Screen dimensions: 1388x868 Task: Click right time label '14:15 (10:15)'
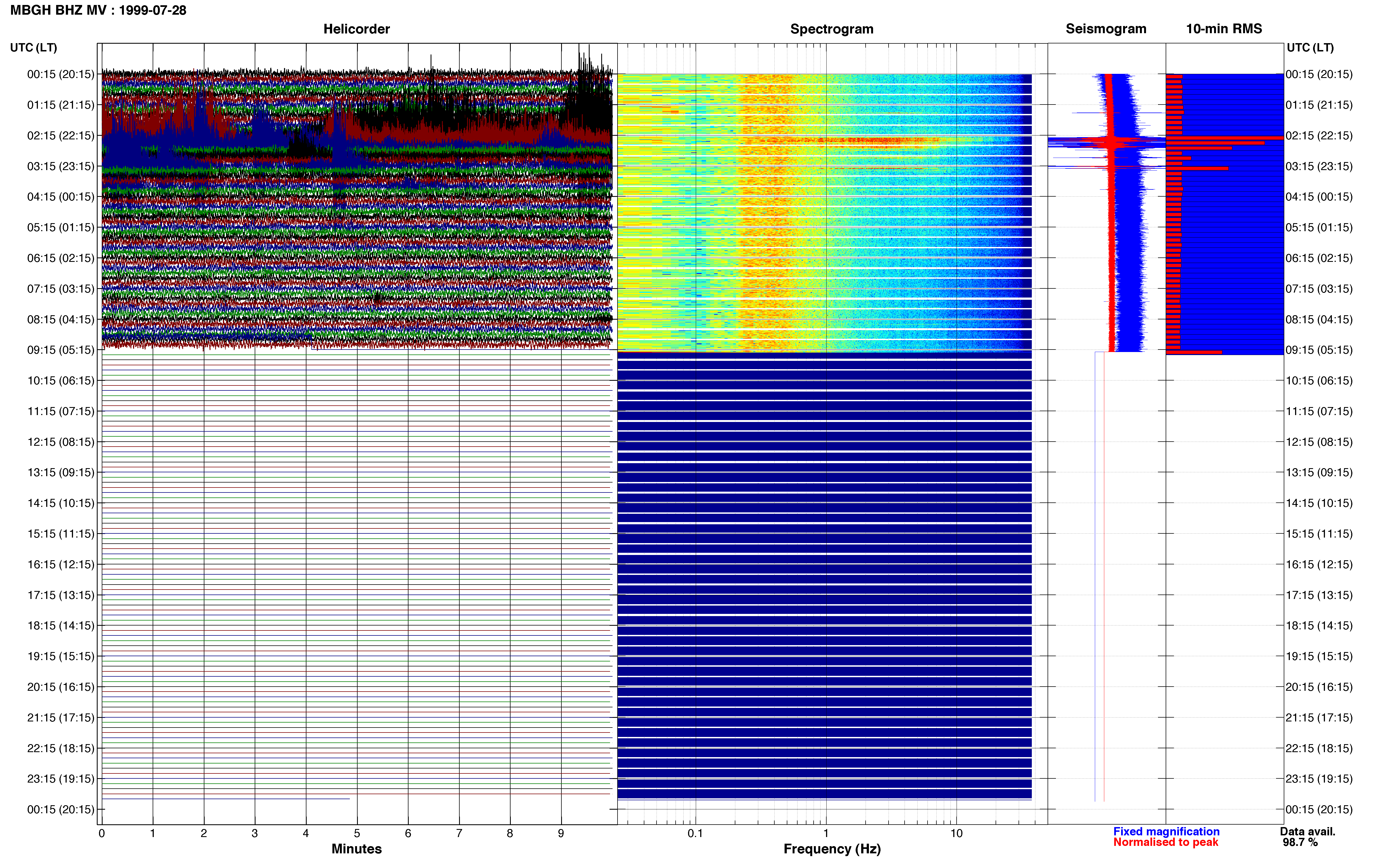tap(1319, 504)
